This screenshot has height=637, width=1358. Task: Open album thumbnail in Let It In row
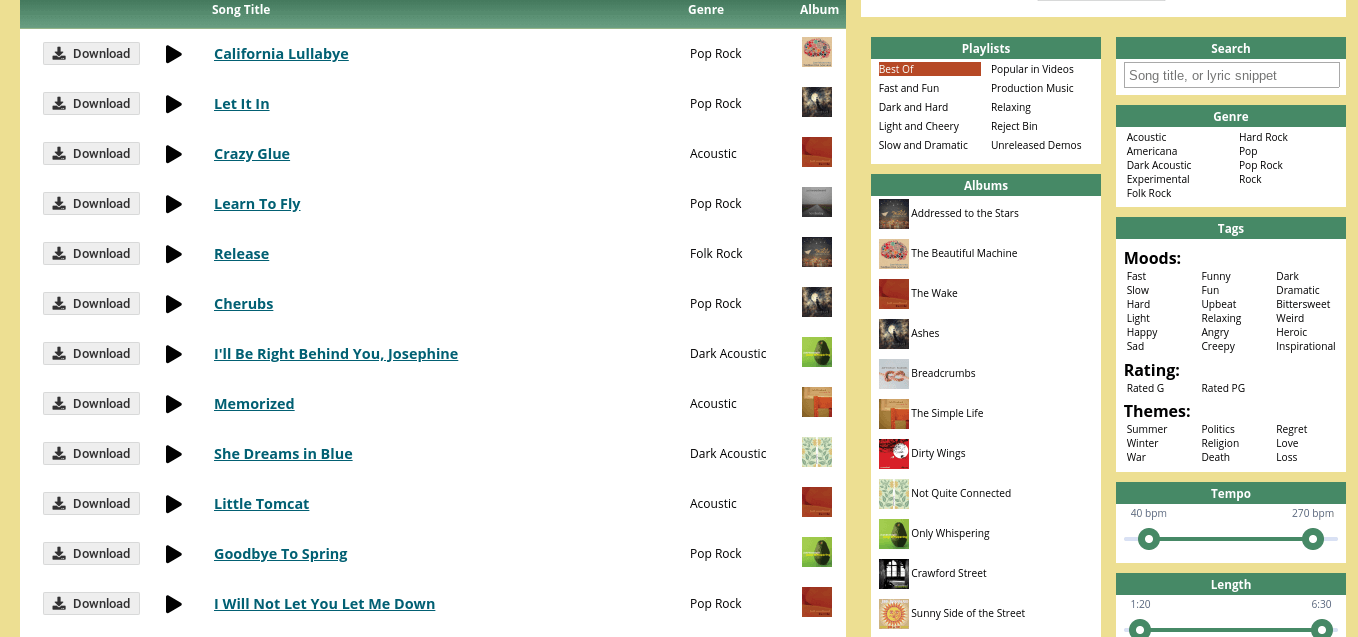tap(817, 102)
